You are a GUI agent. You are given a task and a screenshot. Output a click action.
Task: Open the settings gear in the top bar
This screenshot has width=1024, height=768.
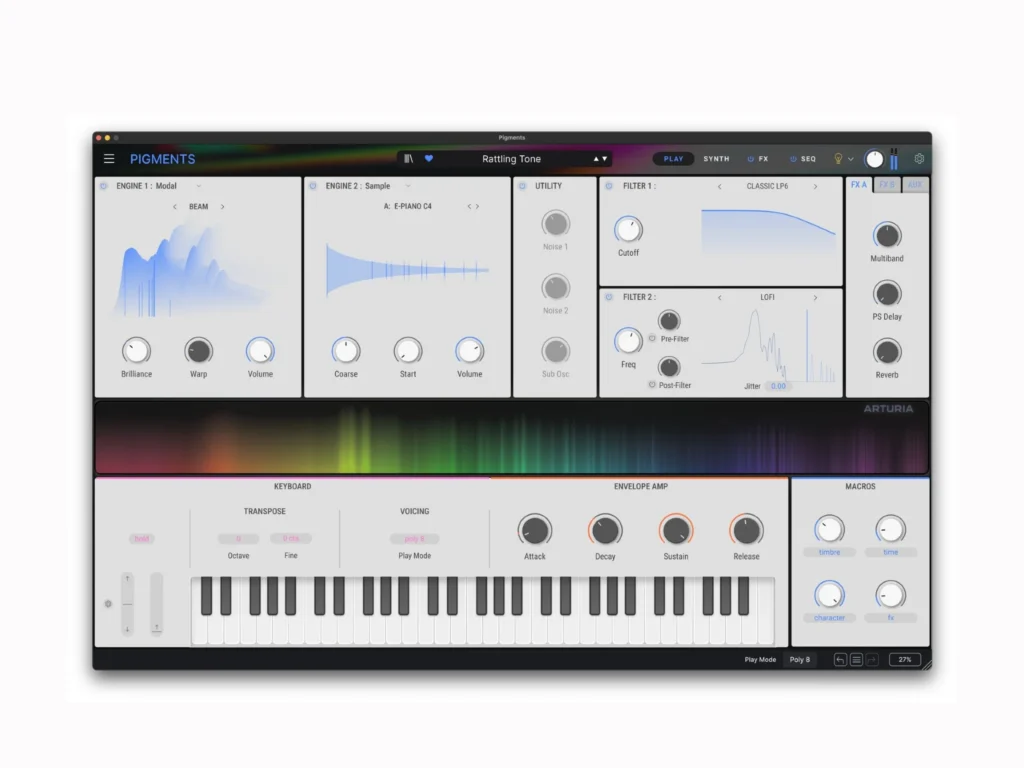click(x=919, y=159)
